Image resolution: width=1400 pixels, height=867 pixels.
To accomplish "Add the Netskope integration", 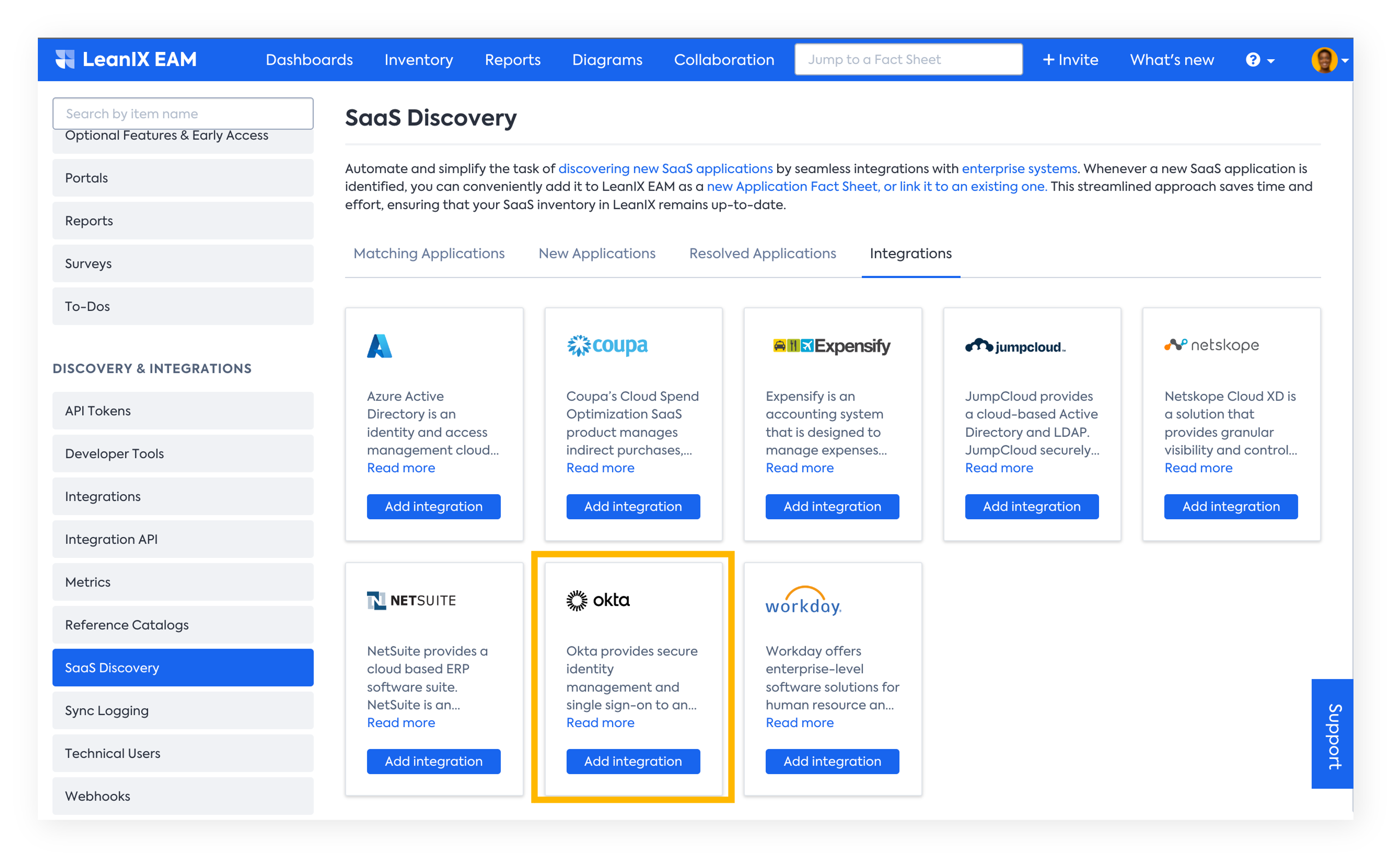I will (x=1231, y=506).
